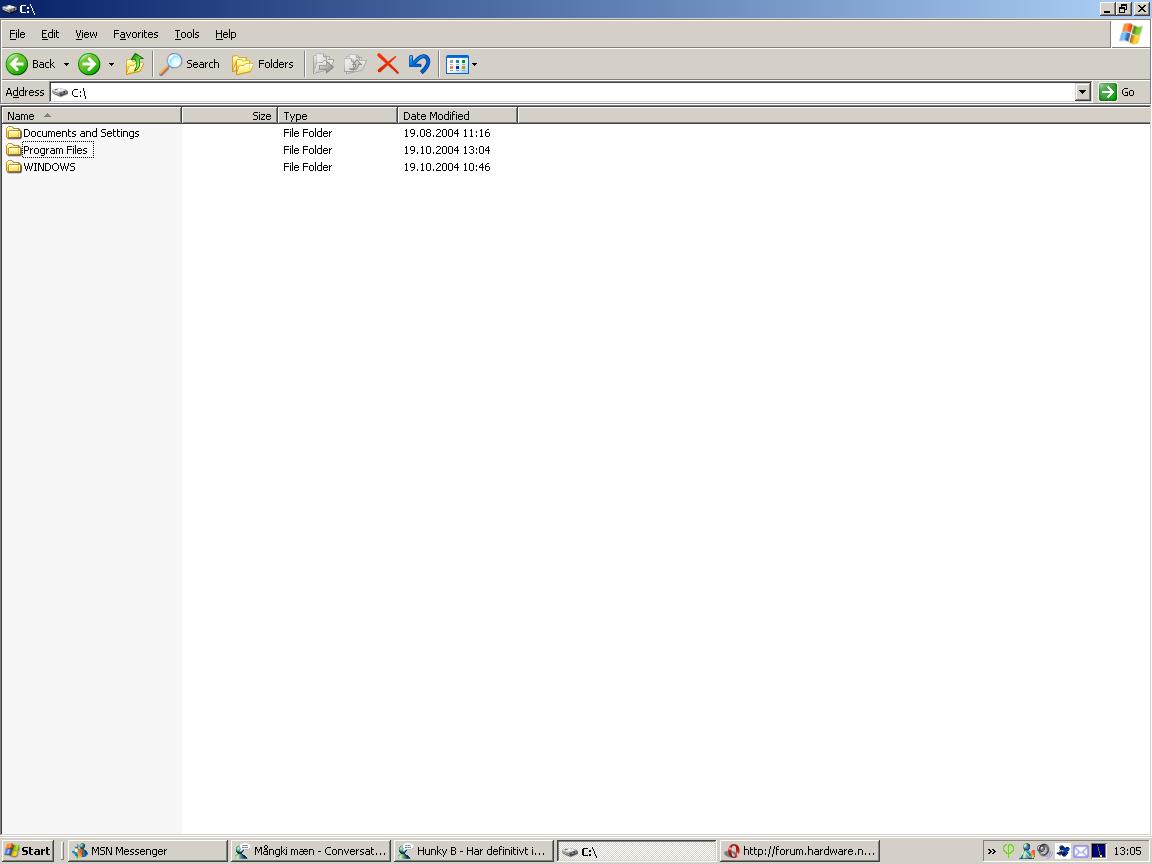Click the drive icon in title bar
Viewport: 1152px width, 864px height.
9,9
